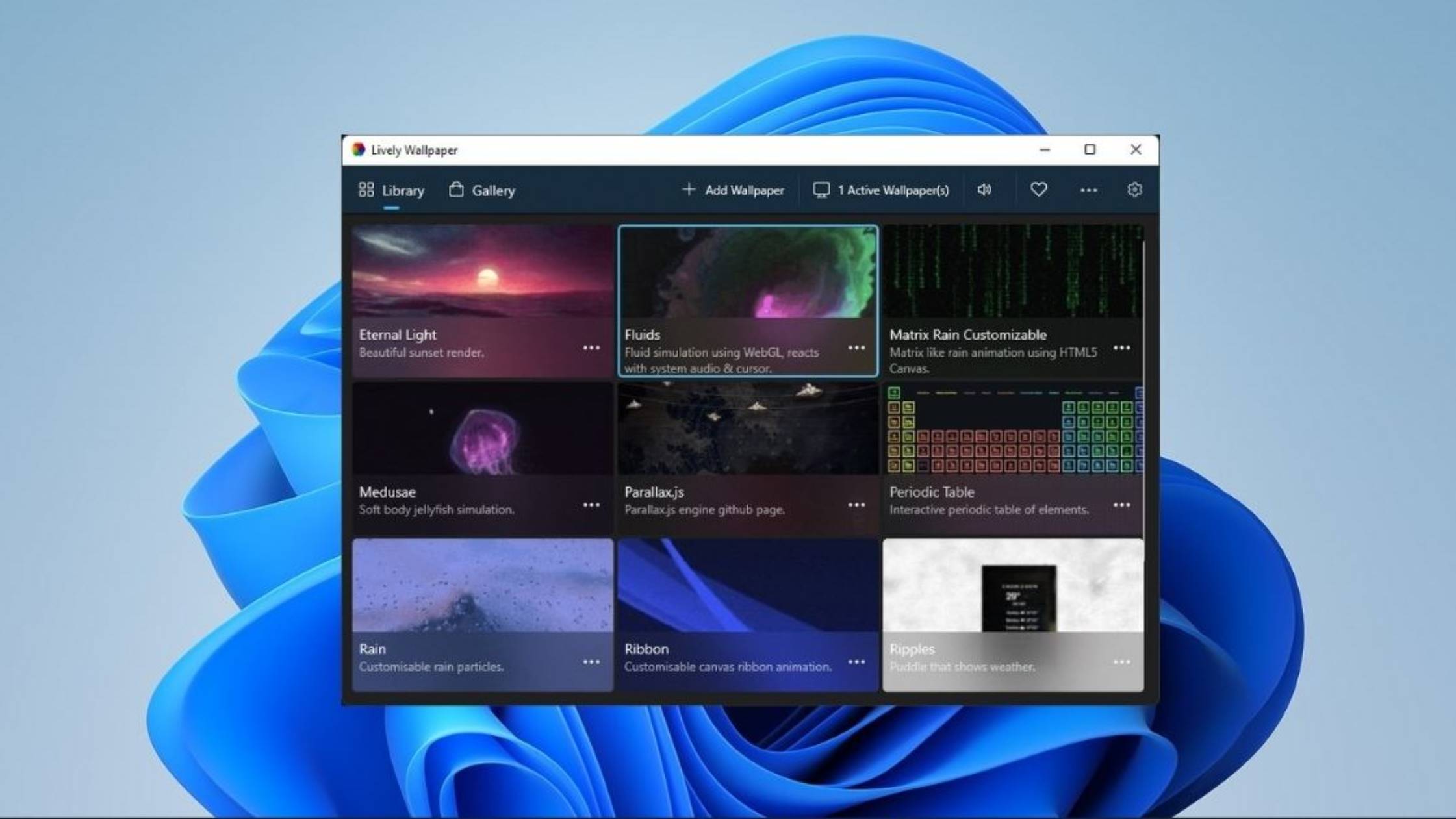This screenshot has width=1456, height=819.
Task: Select the Periodic Table wallpaper thumbnail
Action: point(1012,429)
